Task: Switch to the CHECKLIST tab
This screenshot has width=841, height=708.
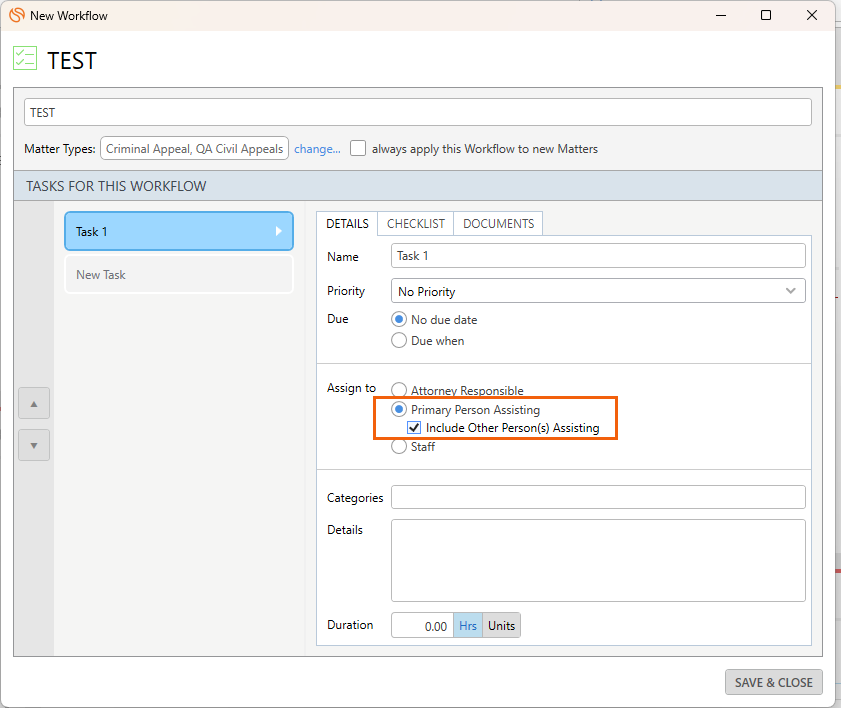Action: [416, 224]
